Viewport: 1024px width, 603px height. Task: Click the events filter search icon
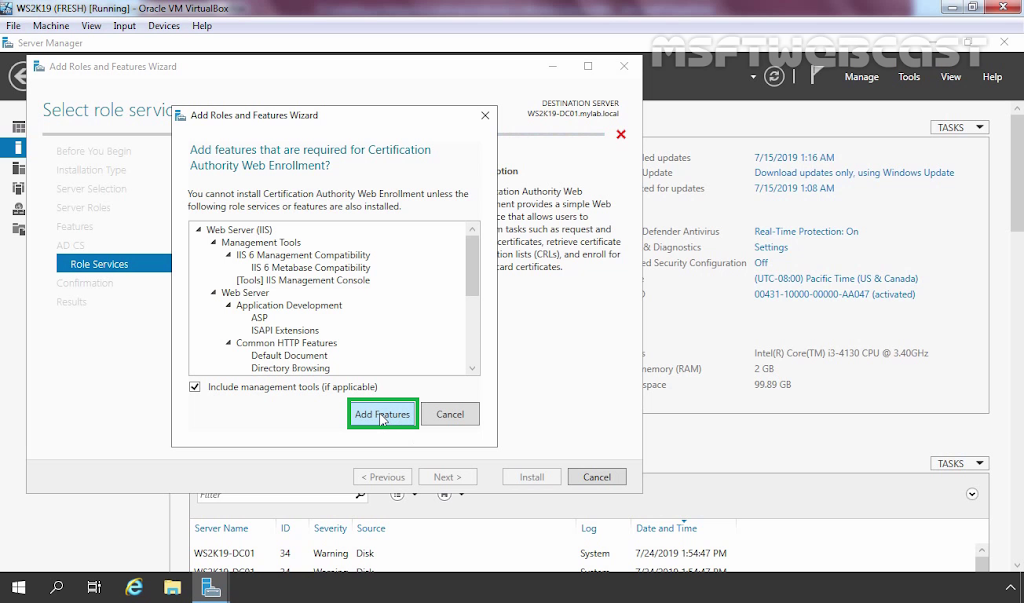click(x=360, y=495)
